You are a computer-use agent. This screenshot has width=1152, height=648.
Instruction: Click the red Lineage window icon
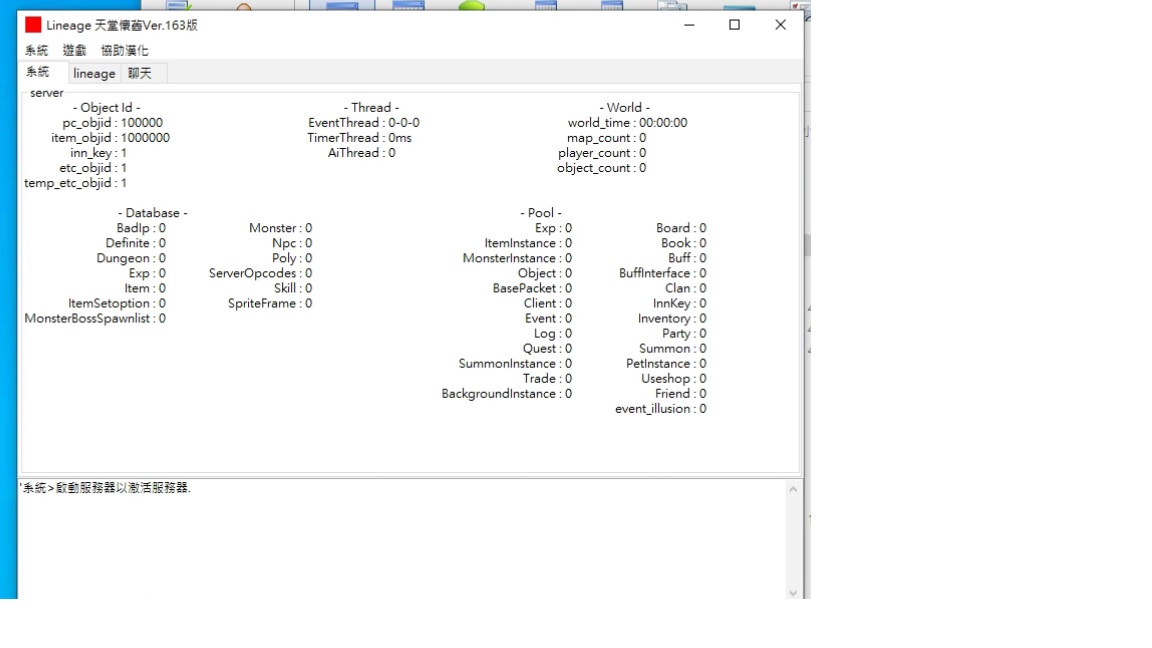(33, 25)
